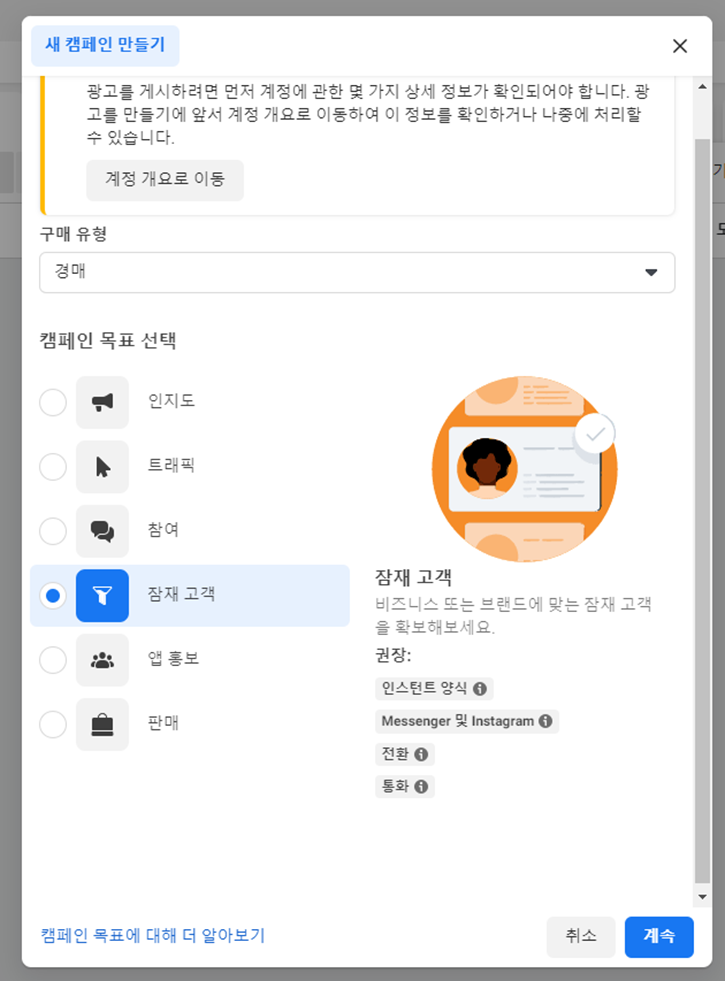This screenshot has width=725, height=981.
Task: Click the dialog vertical scrollbar thumb
Action: click(702, 511)
